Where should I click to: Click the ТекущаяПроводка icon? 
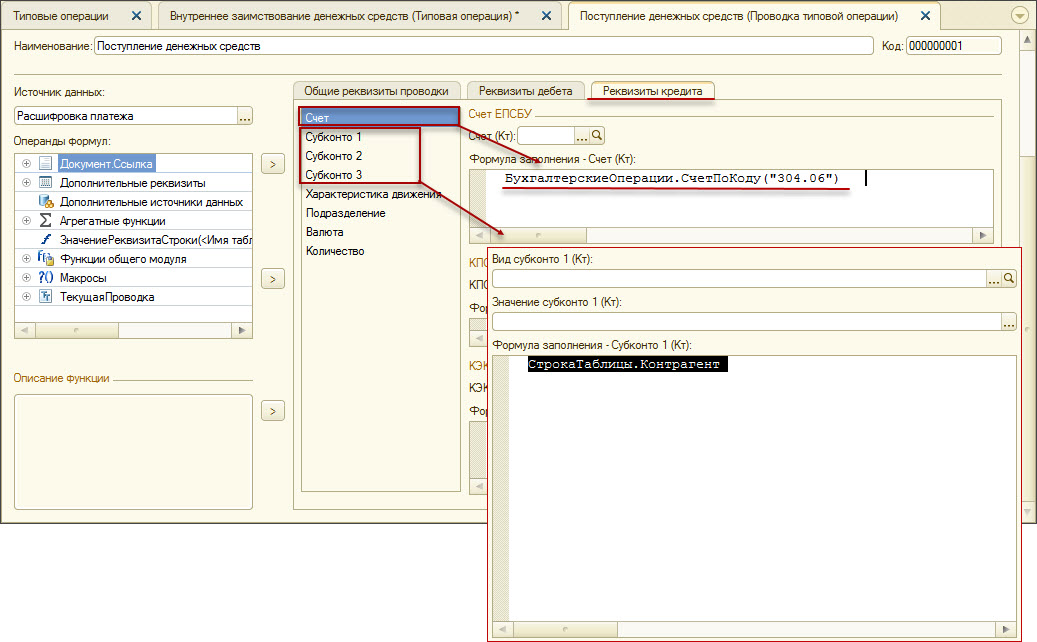(45, 297)
